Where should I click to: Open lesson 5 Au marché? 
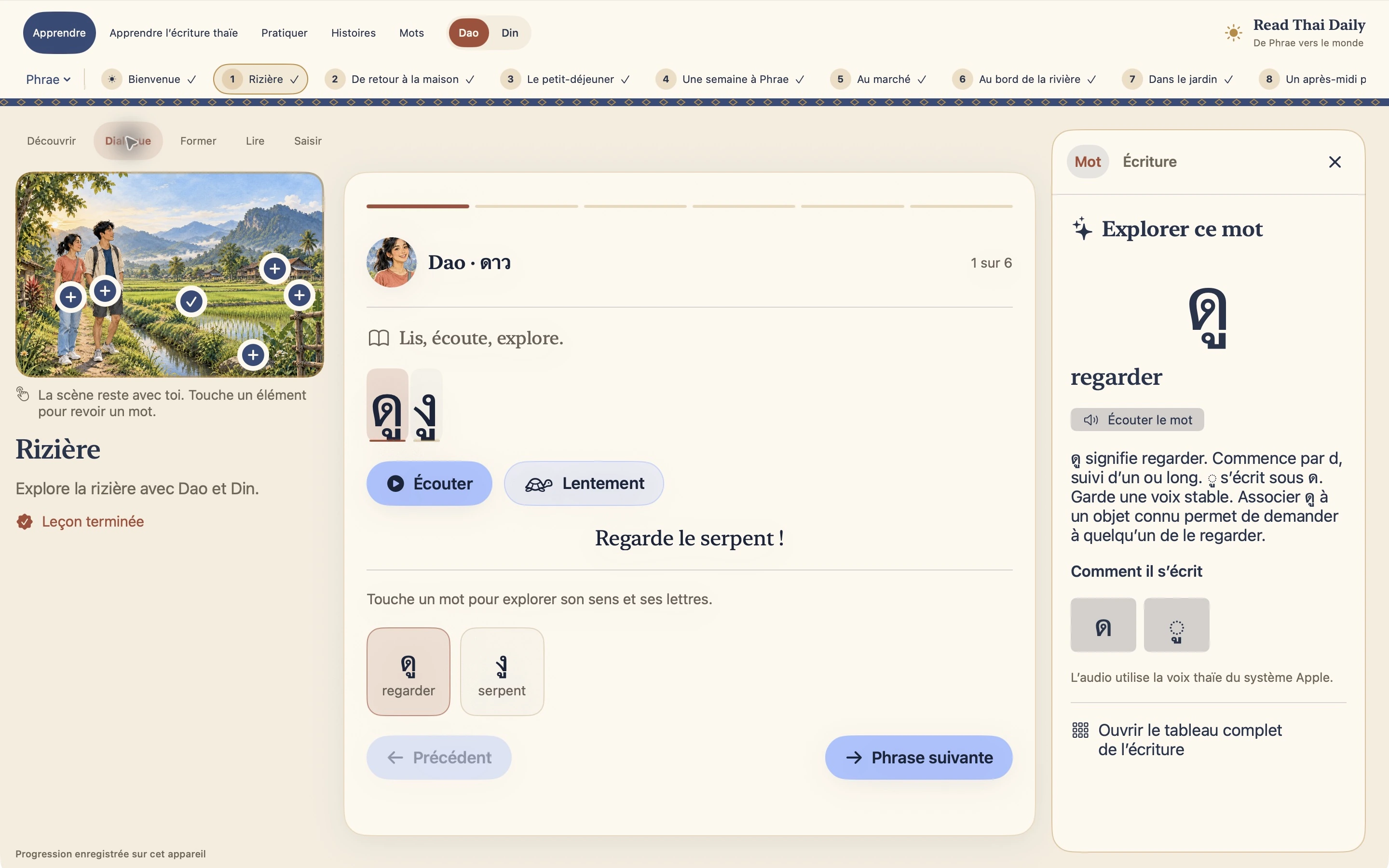878,79
